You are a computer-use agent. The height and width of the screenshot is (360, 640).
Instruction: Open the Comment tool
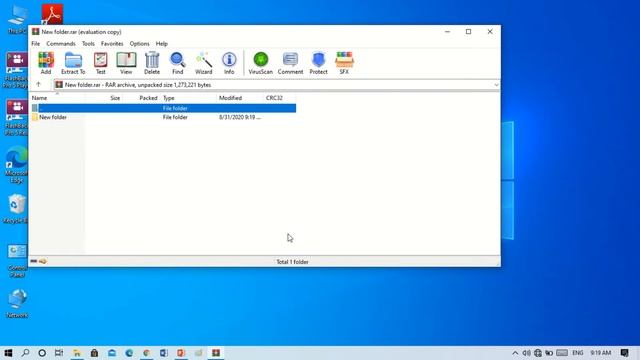290,63
